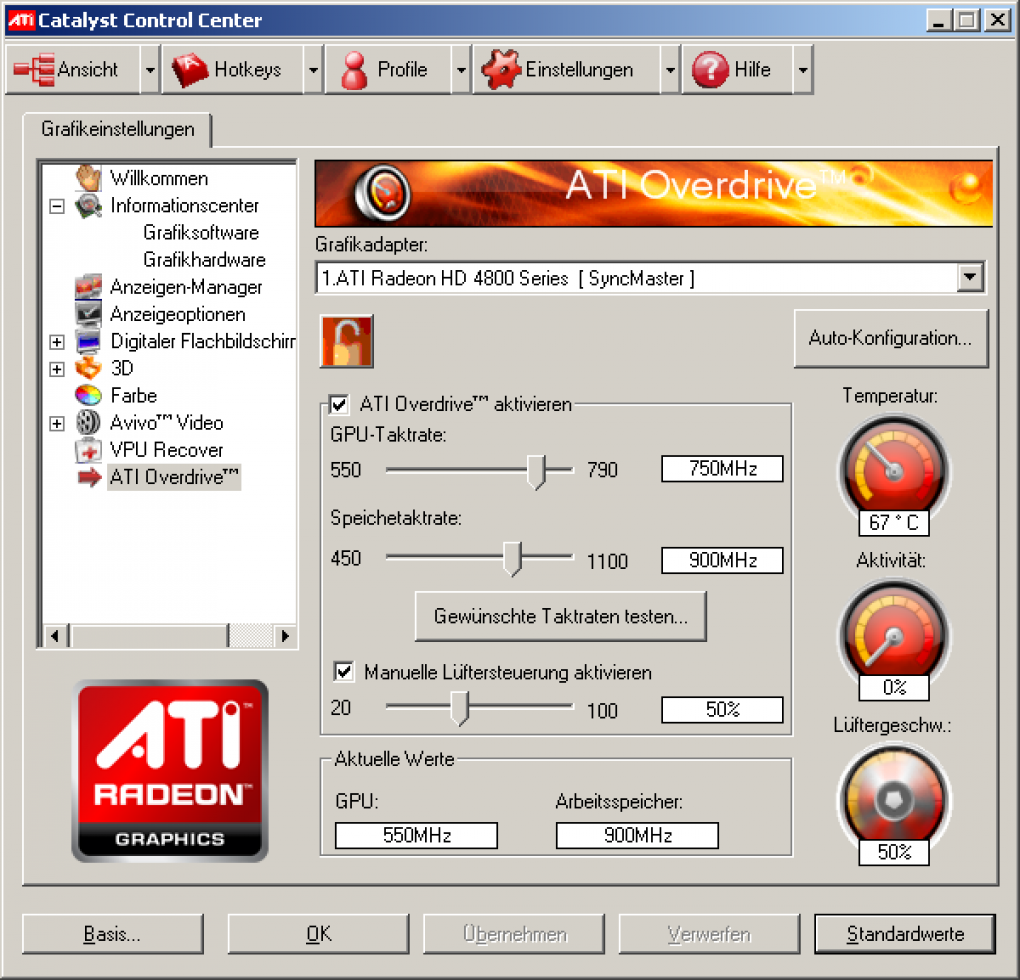Click the 900MHz memory clock field
1020x980 pixels.
(x=722, y=560)
